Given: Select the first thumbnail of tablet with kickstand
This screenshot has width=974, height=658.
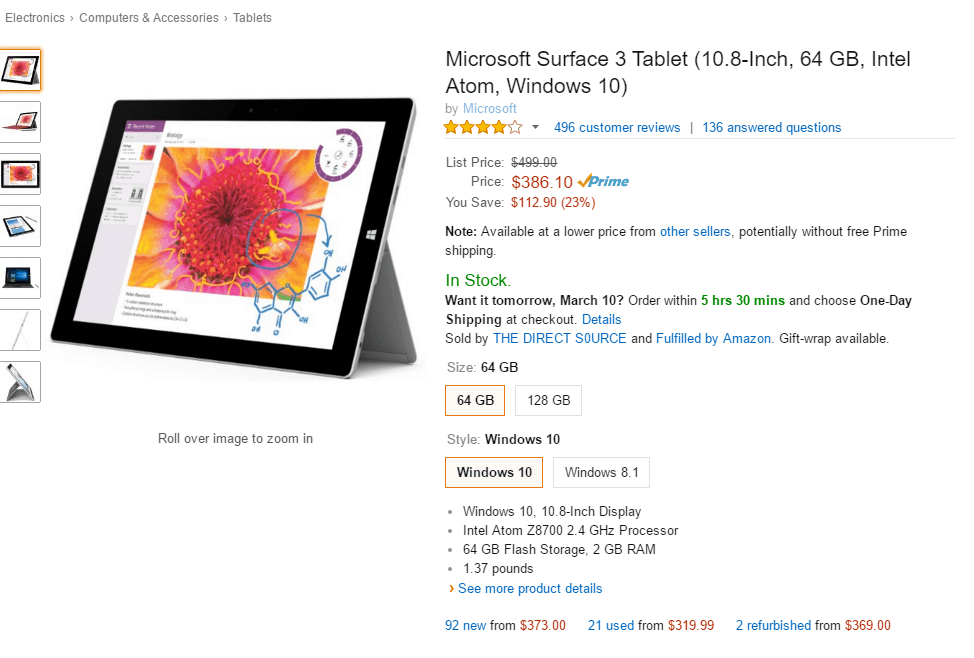Looking at the screenshot, I should pyautogui.click(x=20, y=70).
